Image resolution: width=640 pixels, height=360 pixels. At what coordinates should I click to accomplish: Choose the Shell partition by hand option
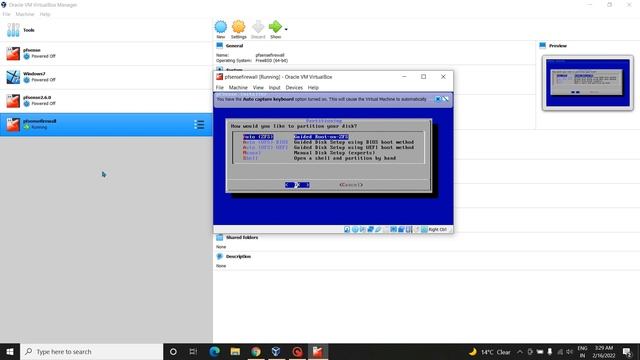point(319,158)
